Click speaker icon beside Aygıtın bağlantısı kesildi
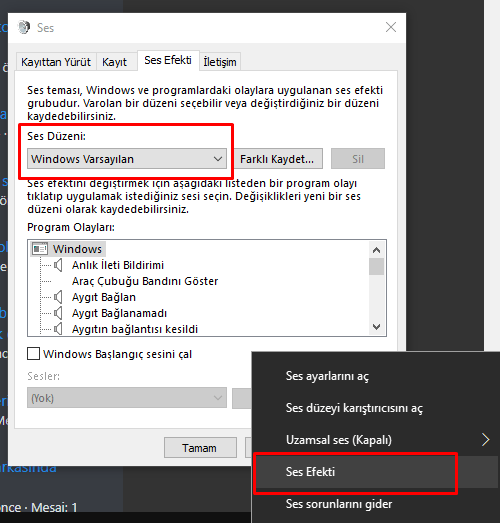This screenshot has width=500, height=523. (58, 329)
